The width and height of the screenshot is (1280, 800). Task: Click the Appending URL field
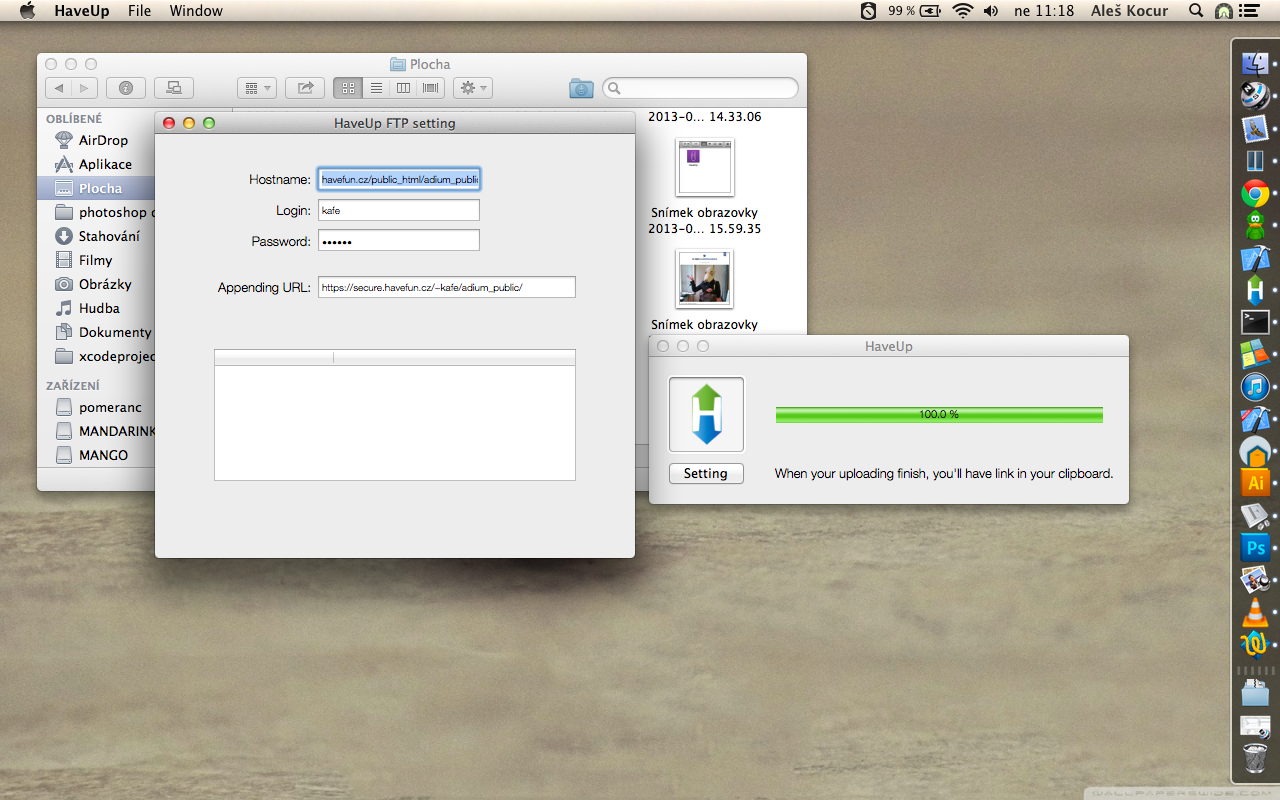click(x=447, y=287)
